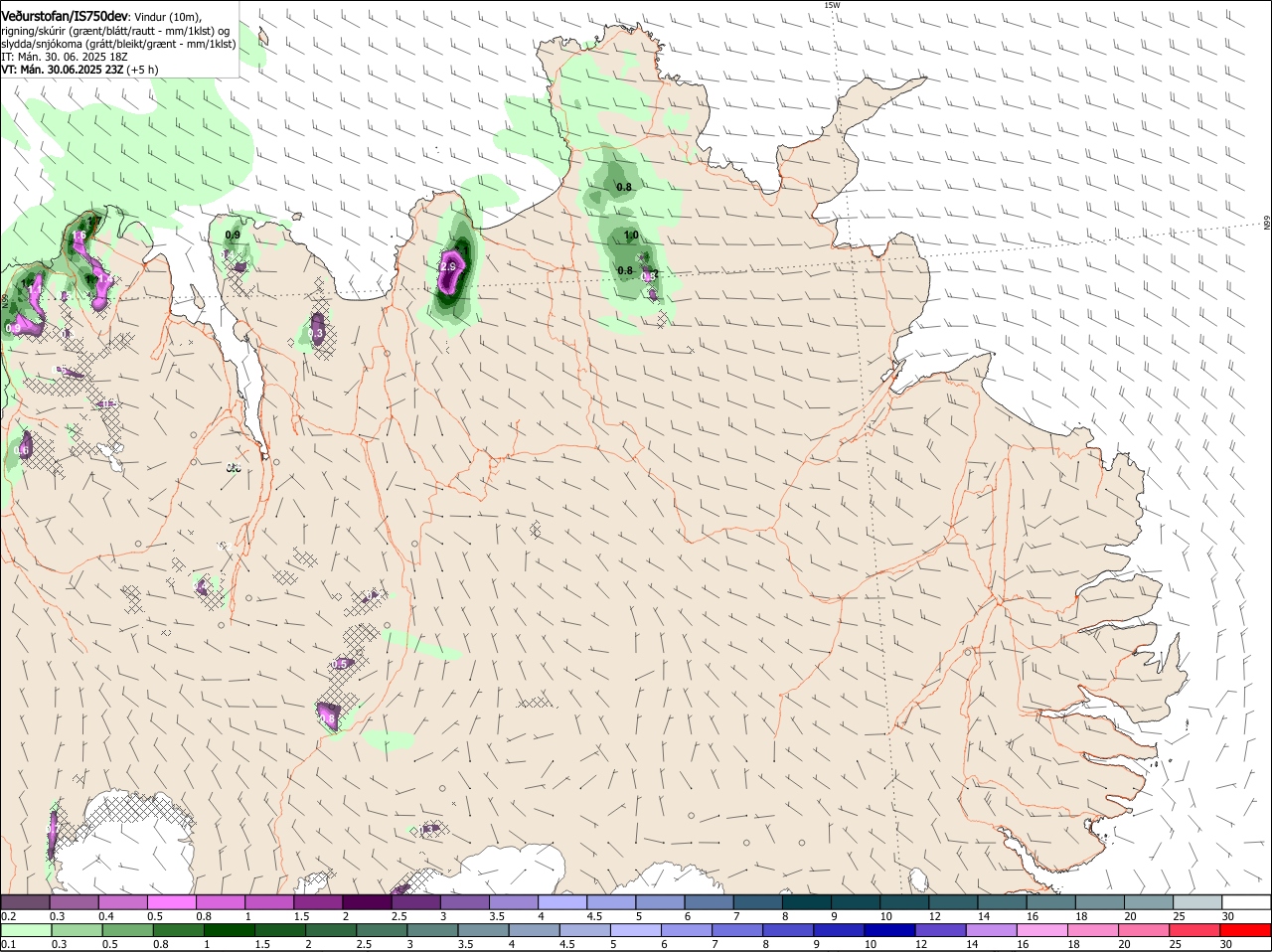Click the dark teal 8–9 snow legend swatch

coord(808,902)
